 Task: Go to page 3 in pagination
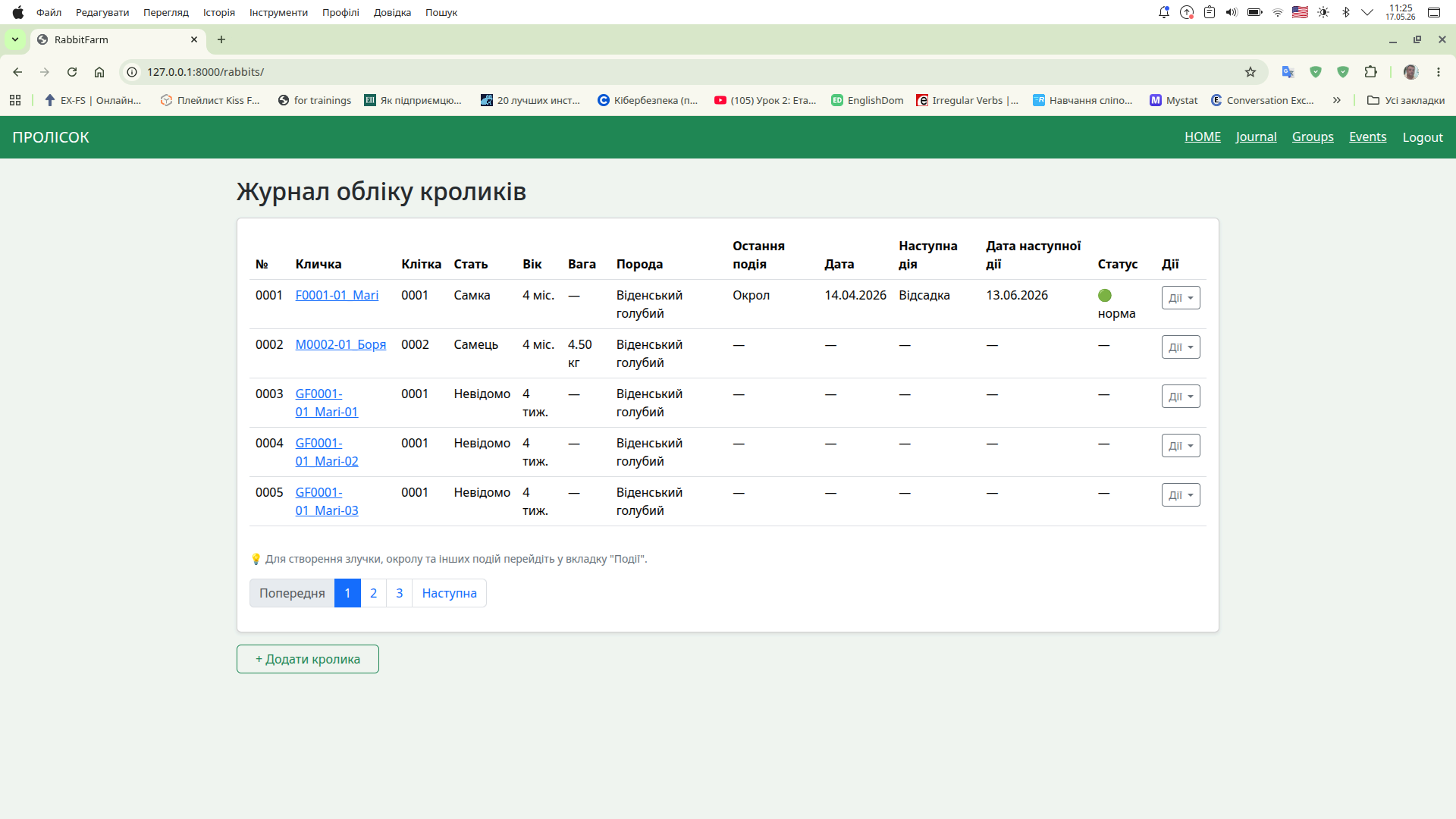coord(399,593)
